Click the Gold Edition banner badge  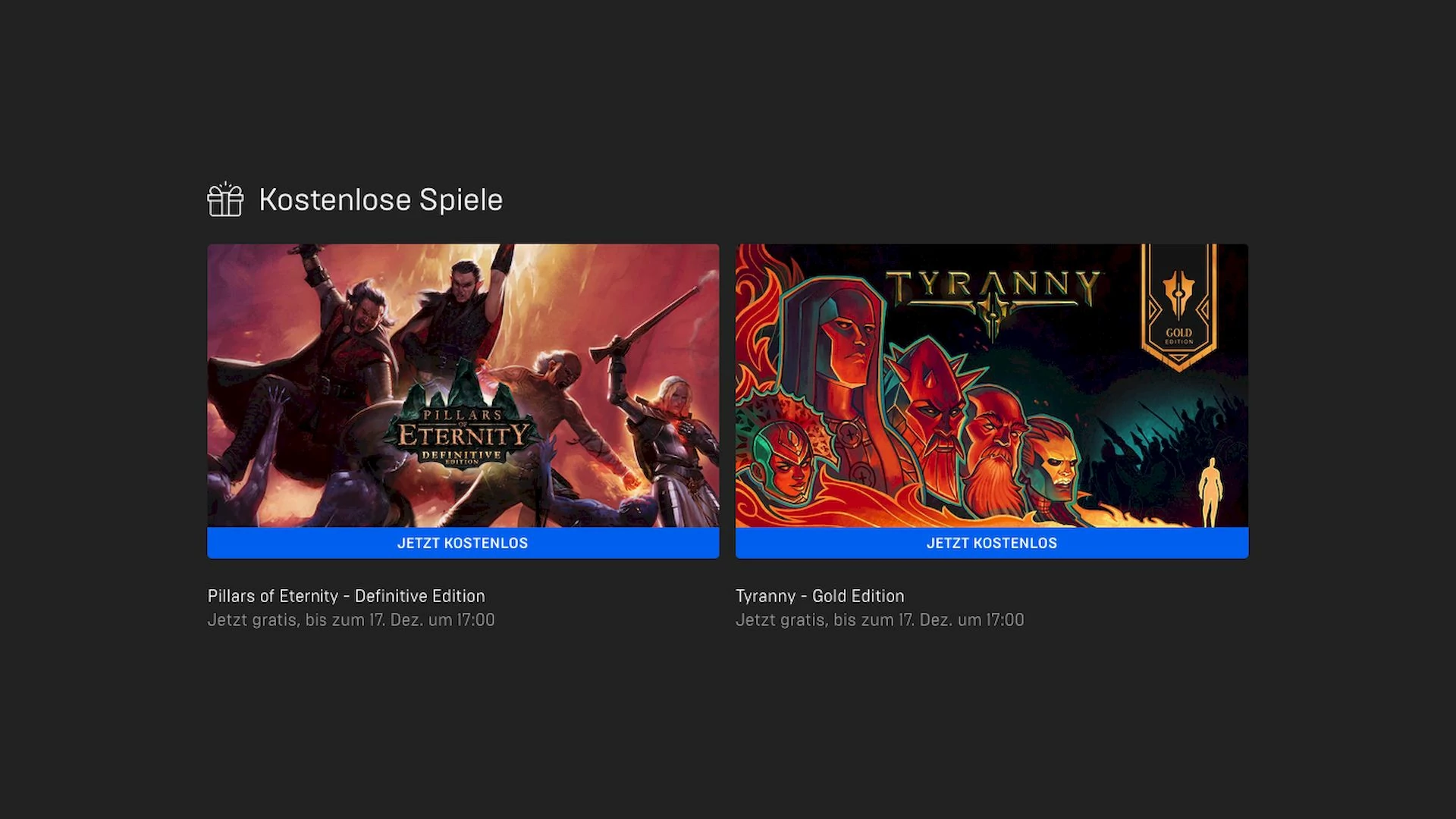tap(1179, 307)
